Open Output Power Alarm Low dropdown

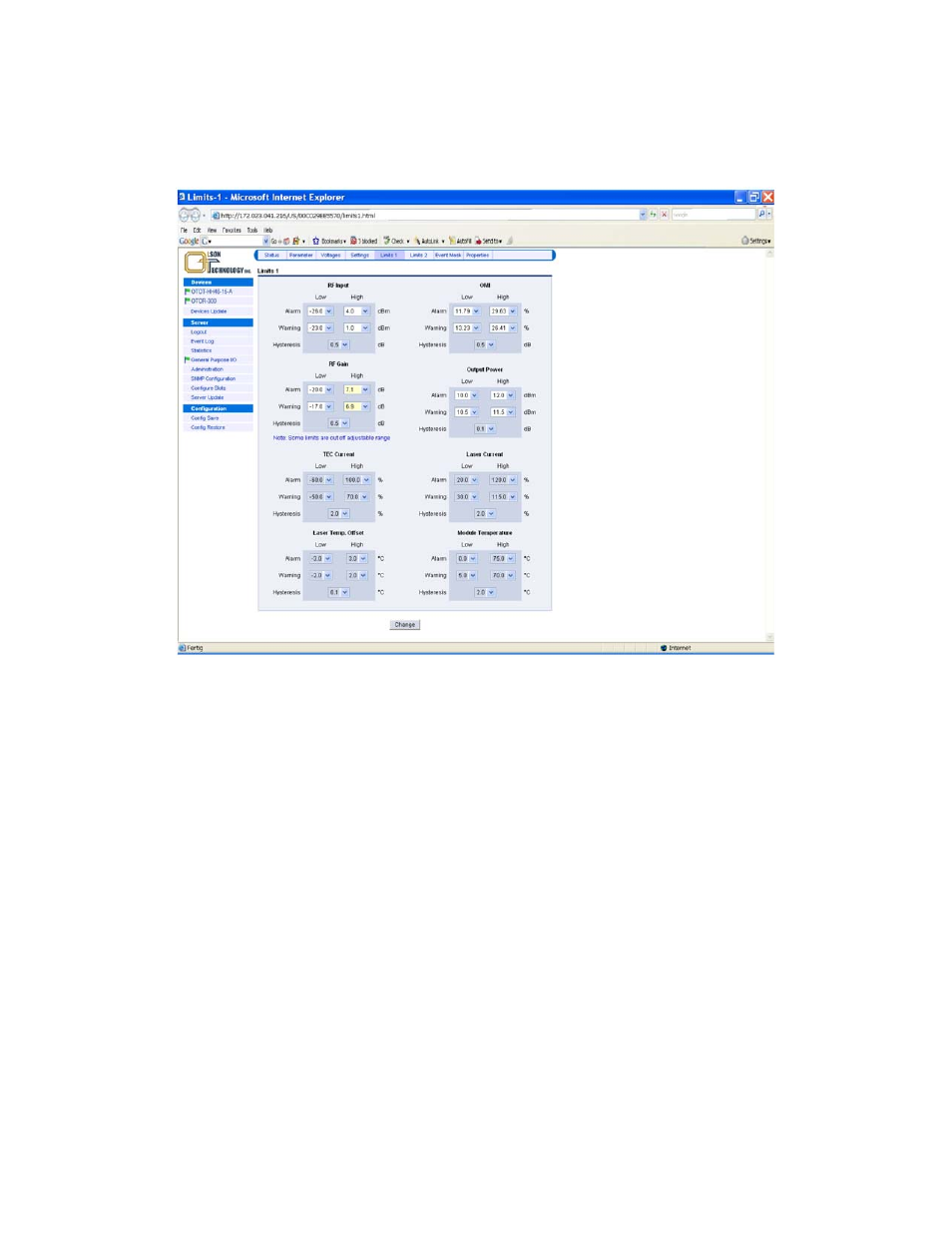tap(467, 395)
